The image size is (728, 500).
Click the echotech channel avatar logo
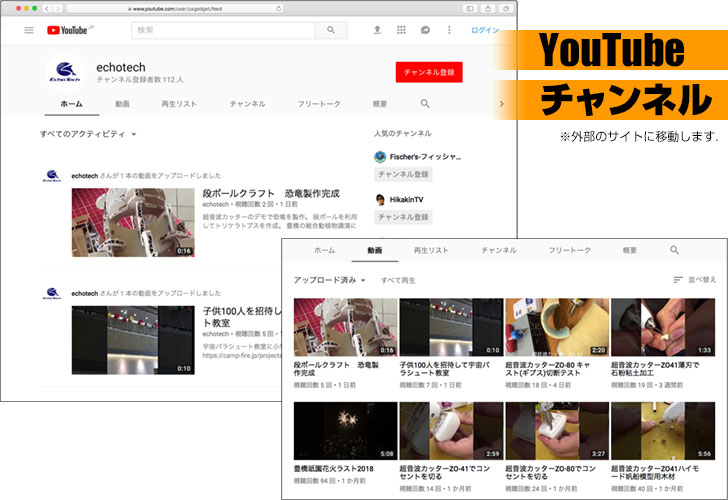[x=65, y=73]
